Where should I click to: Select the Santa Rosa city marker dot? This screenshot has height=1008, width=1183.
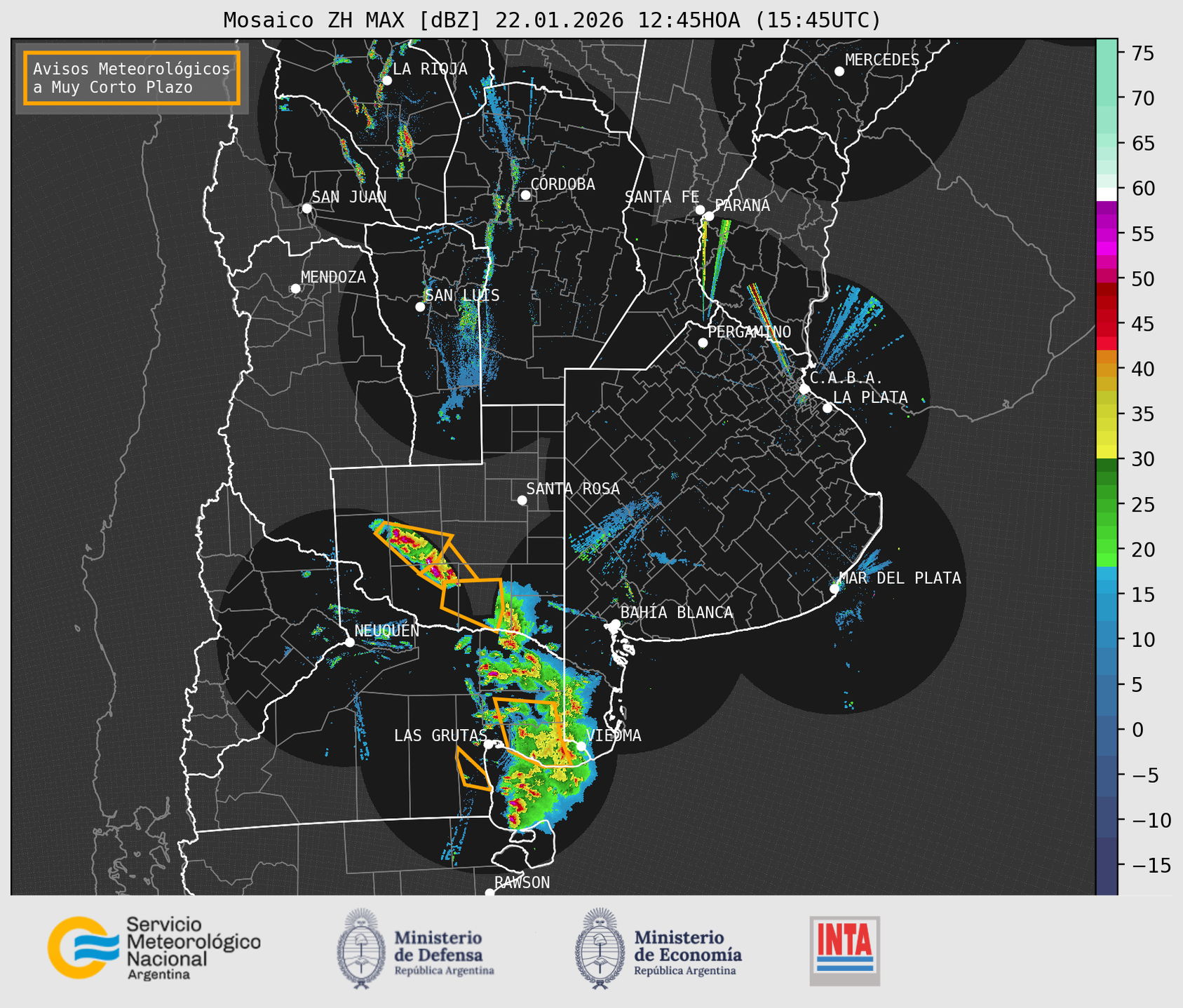(x=522, y=500)
